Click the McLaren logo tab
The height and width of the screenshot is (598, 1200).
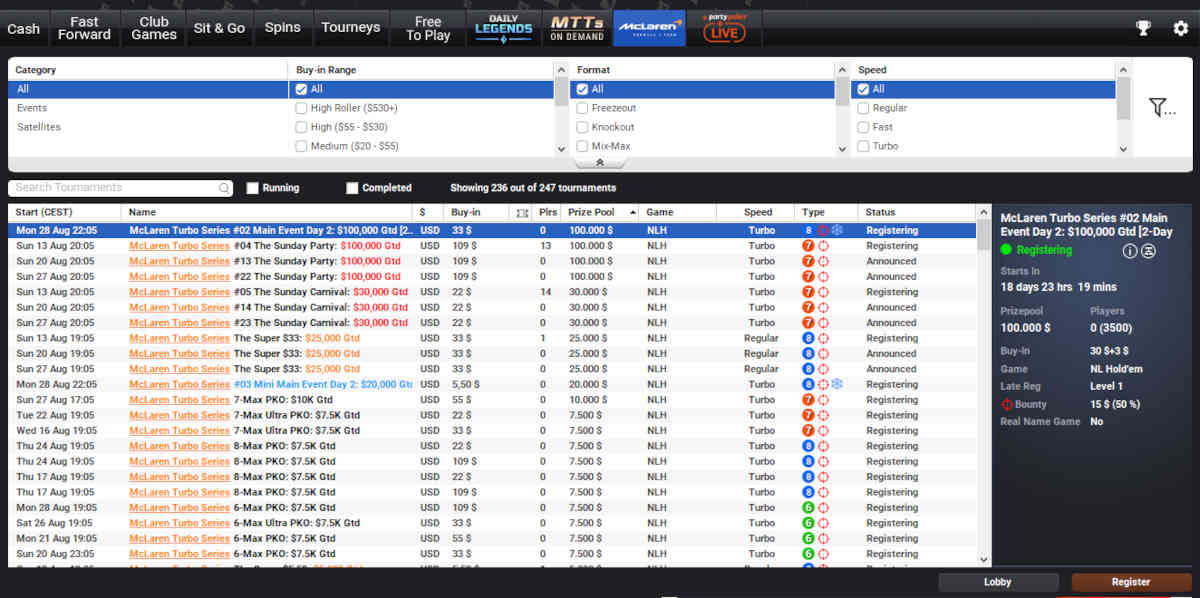tap(649, 28)
